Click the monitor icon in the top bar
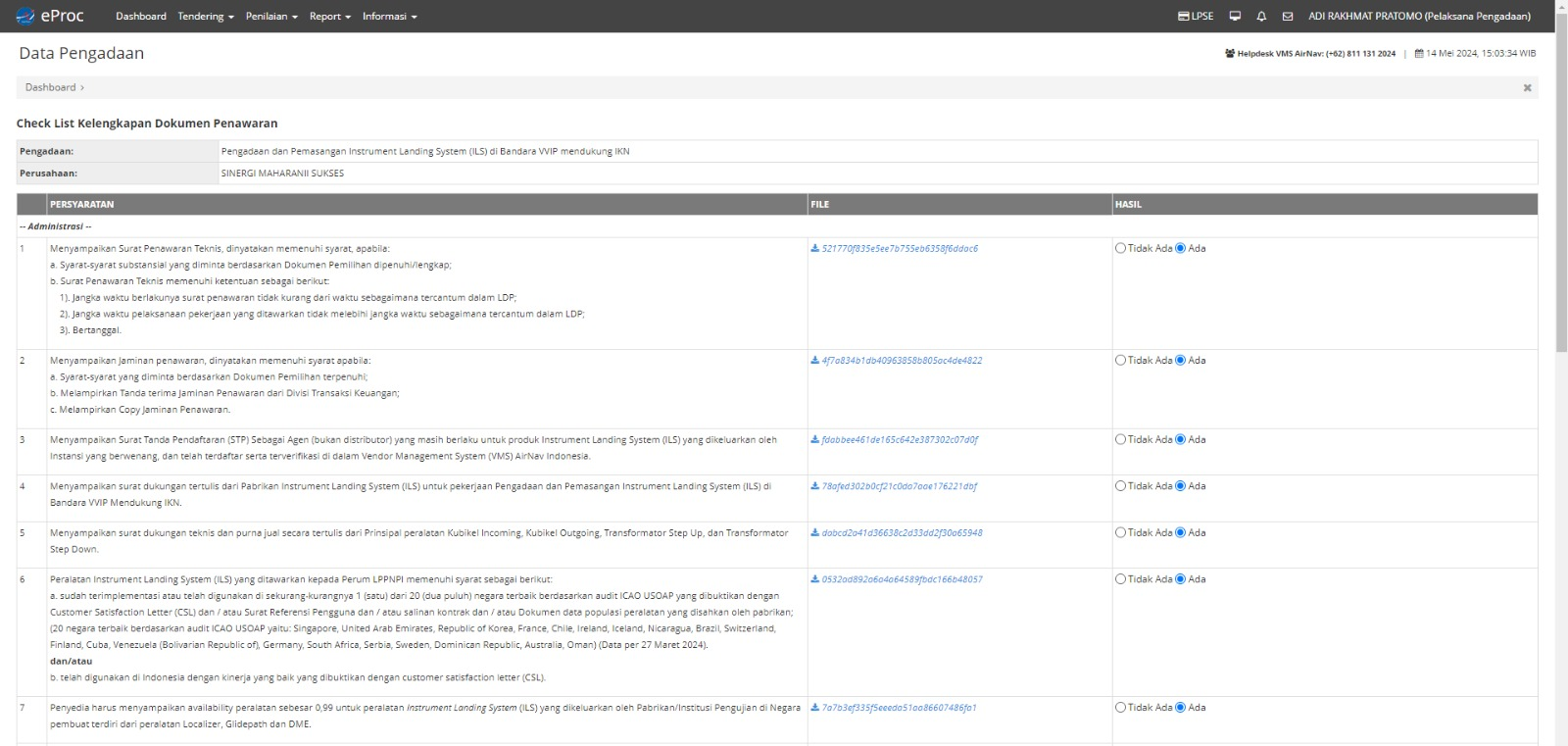The image size is (1568, 746). pos(1235,17)
